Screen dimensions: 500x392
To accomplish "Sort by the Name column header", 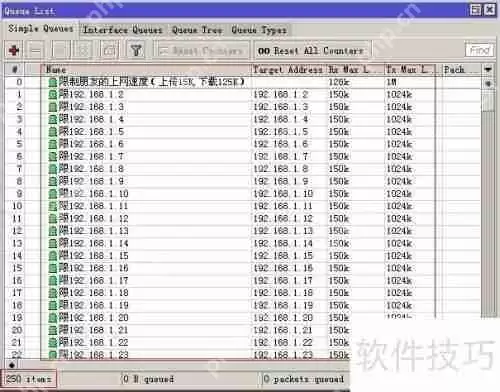I will point(145,69).
